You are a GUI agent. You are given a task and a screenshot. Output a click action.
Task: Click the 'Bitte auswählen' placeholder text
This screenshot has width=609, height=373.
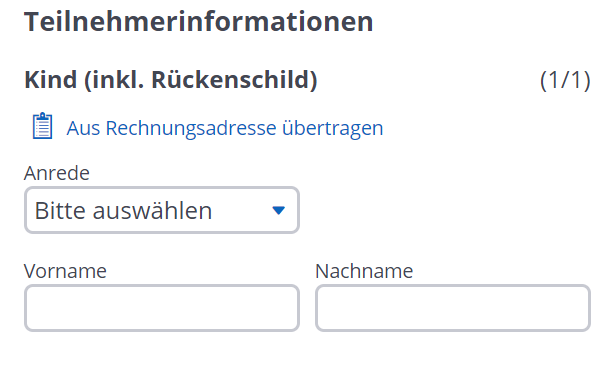124,211
